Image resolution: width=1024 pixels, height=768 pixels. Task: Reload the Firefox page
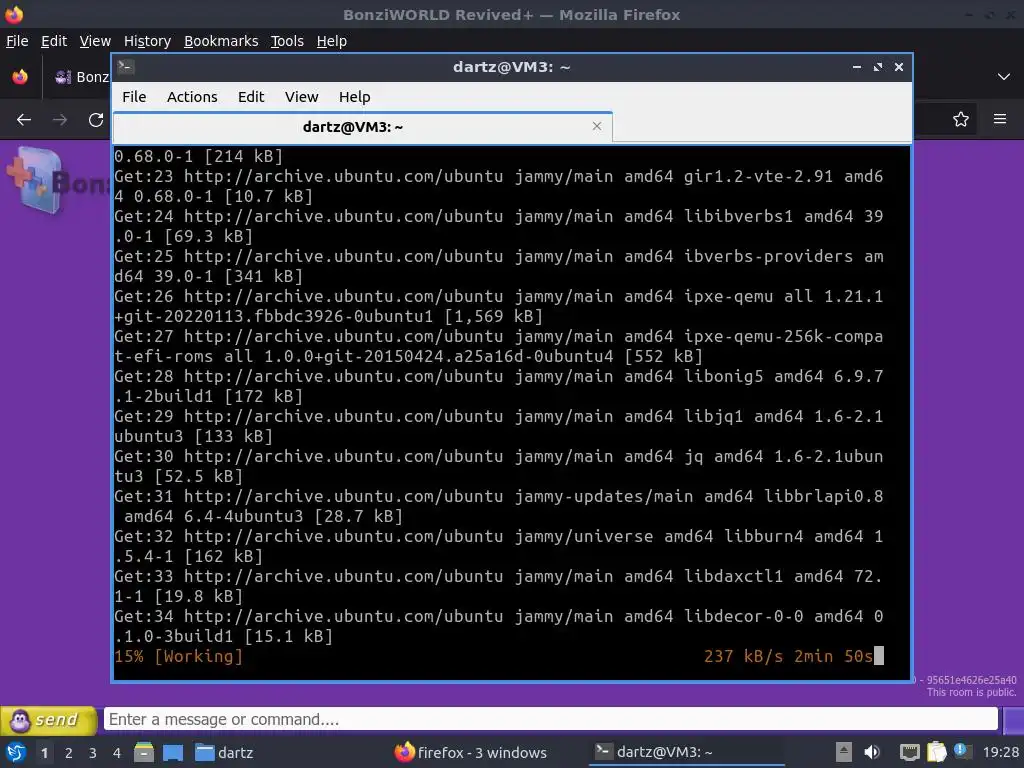point(96,120)
